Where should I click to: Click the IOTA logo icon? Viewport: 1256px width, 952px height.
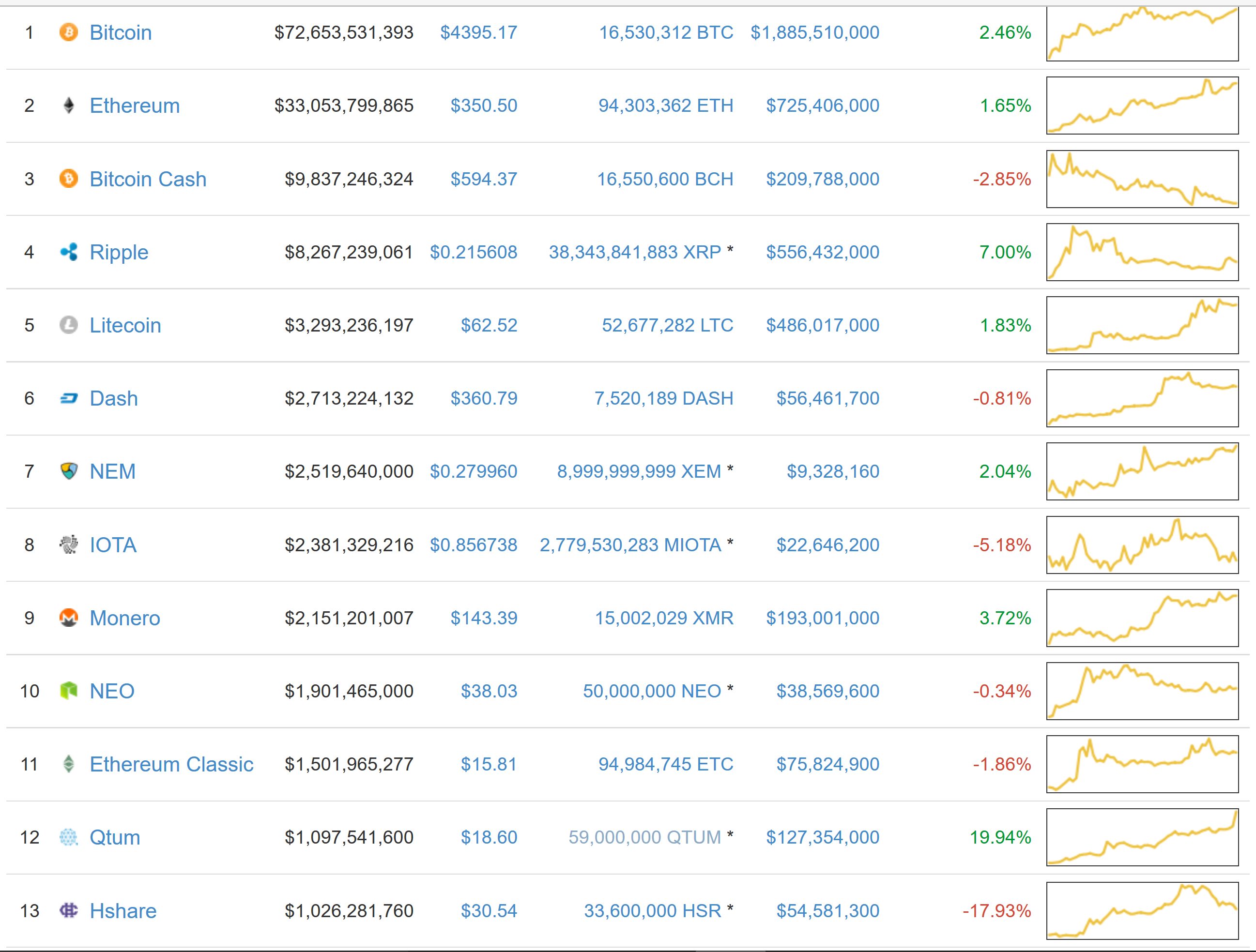pos(69,545)
